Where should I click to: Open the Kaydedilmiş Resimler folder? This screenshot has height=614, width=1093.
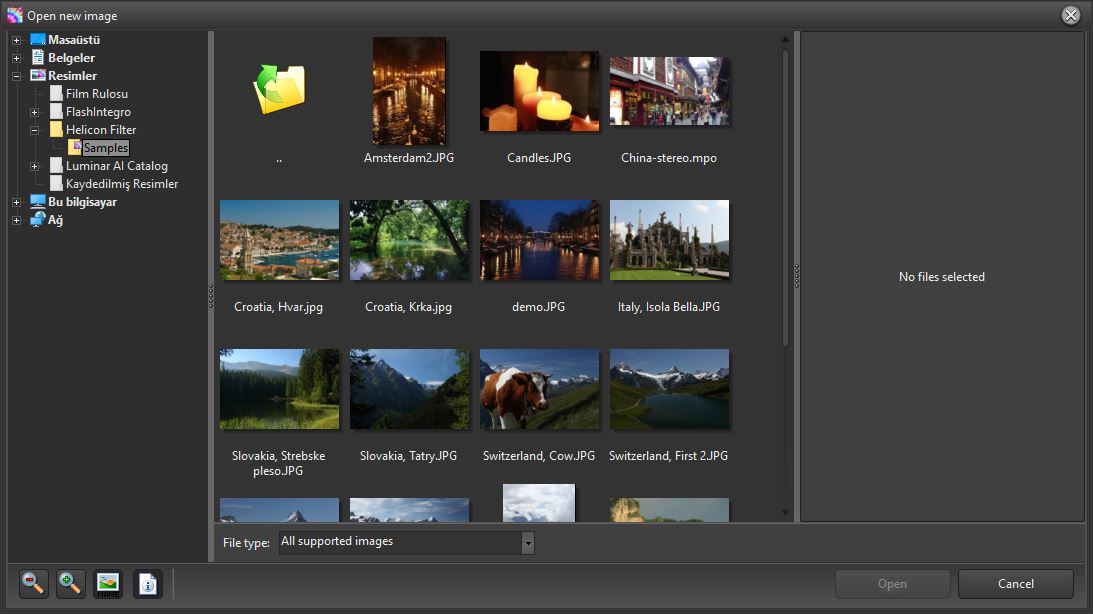coord(122,184)
